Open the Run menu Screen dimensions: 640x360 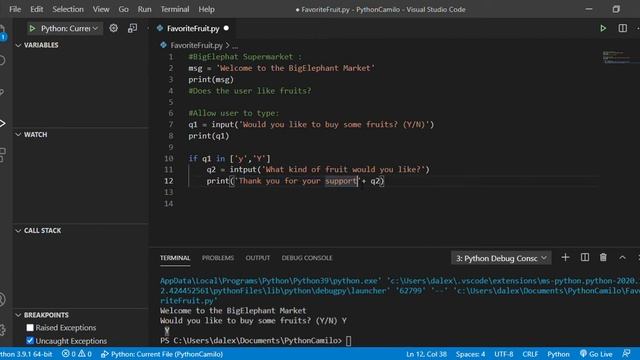point(144,9)
